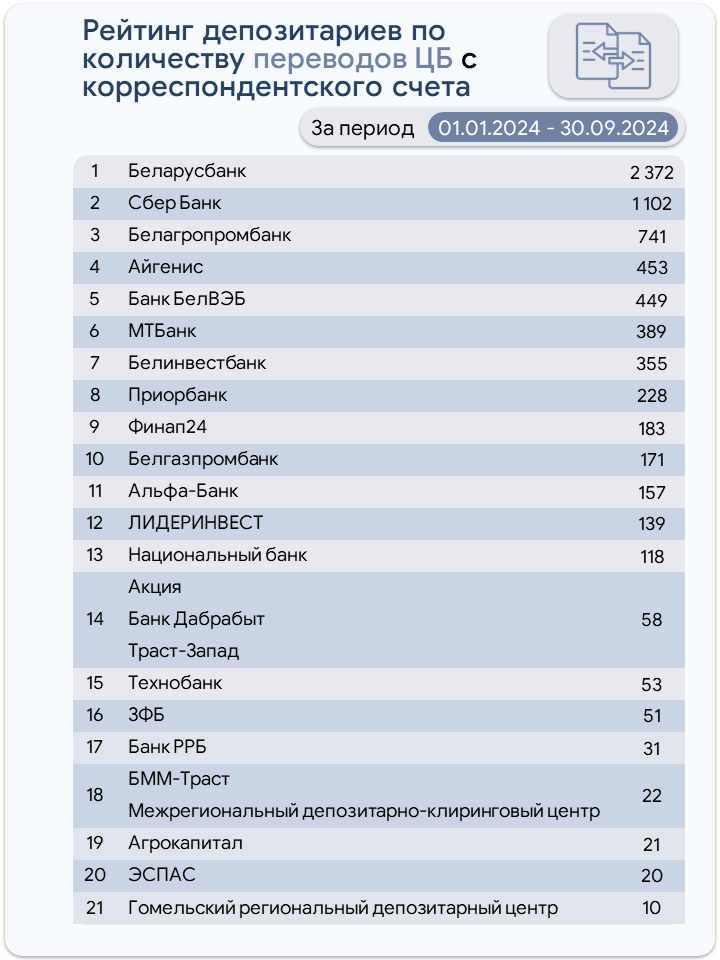The image size is (720, 960).
Task: Select 'ЭСПАС' entry
Action: [x=162, y=875]
